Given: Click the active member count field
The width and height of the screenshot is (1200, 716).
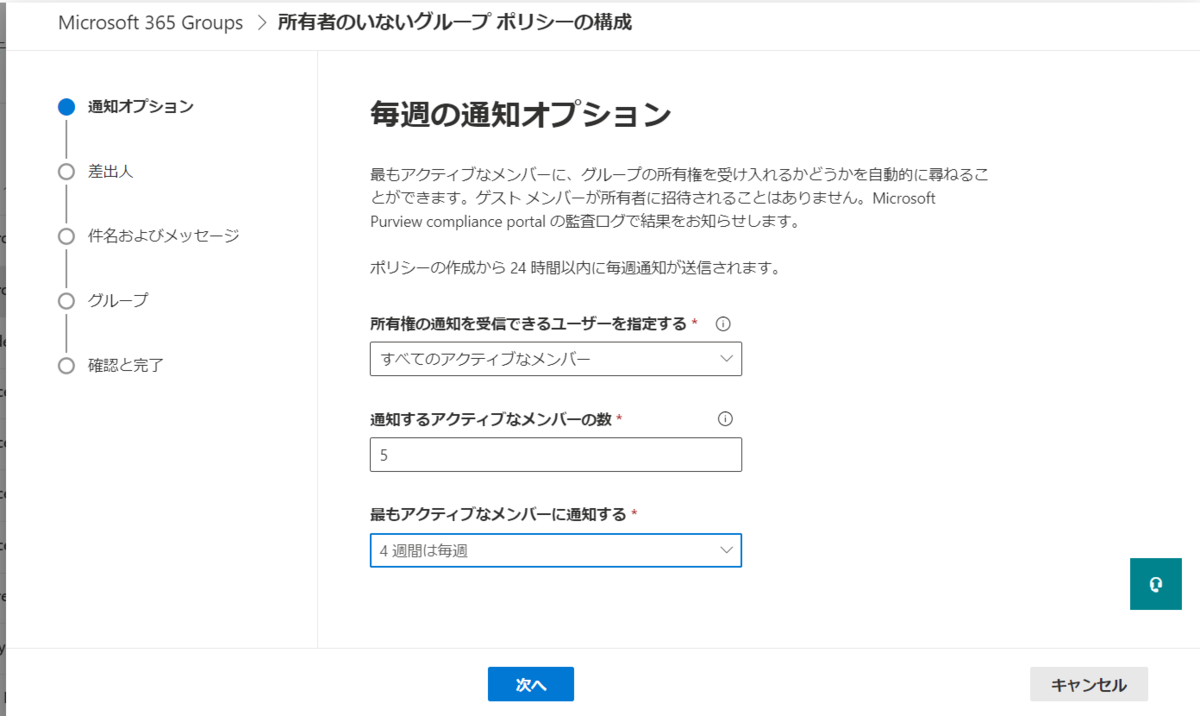Looking at the screenshot, I should pos(556,455).
